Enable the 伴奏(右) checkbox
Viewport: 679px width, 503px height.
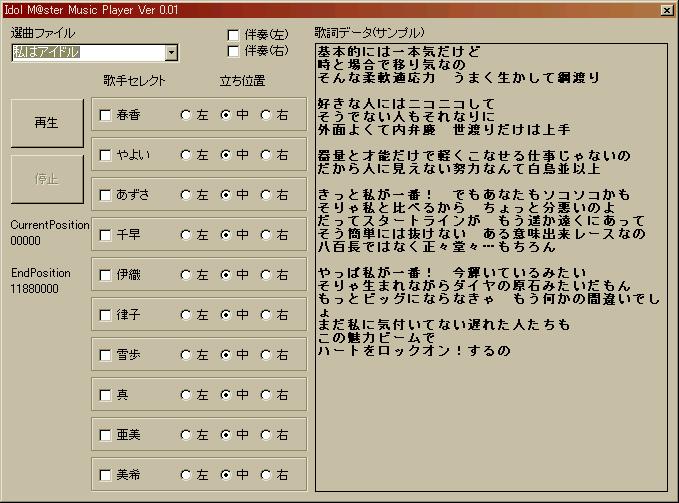click(x=234, y=51)
